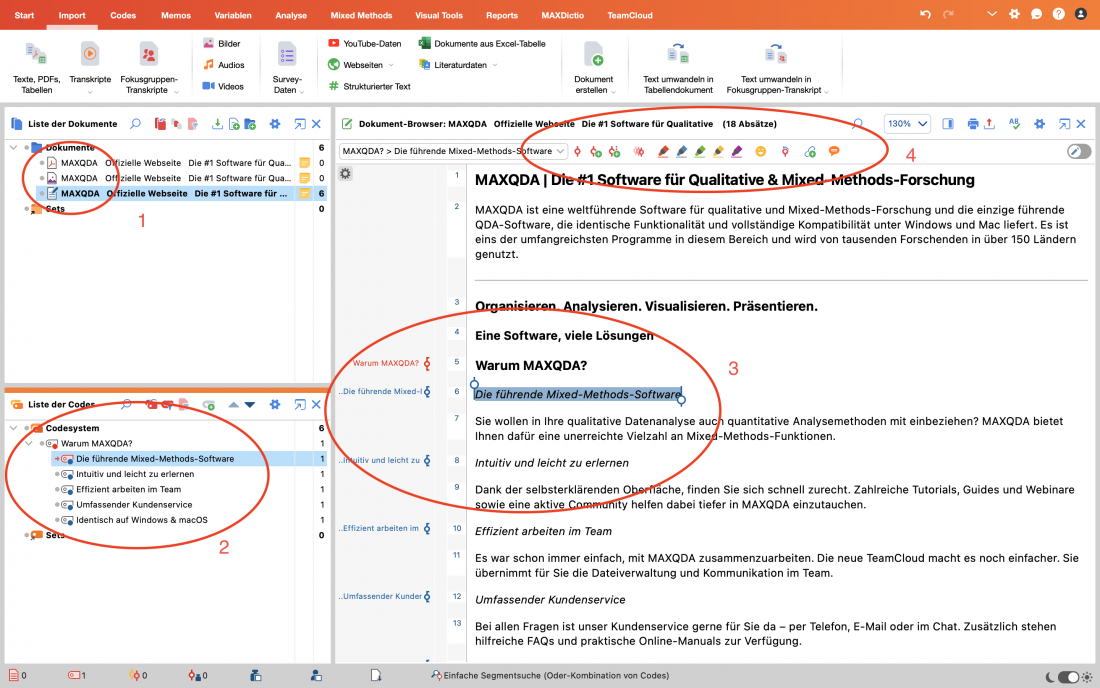
Task: Switch to the Codes tab
Action: click(123, 15)
